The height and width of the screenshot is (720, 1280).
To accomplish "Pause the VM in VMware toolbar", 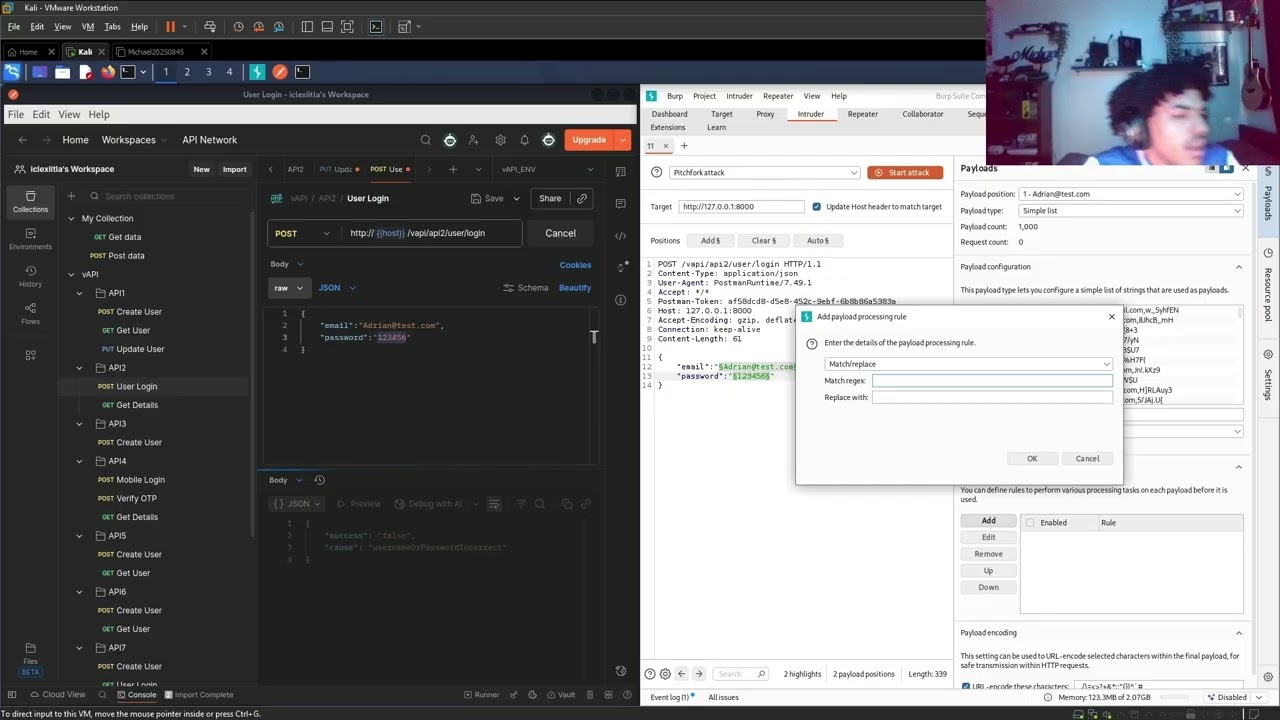I will (170, 27).
